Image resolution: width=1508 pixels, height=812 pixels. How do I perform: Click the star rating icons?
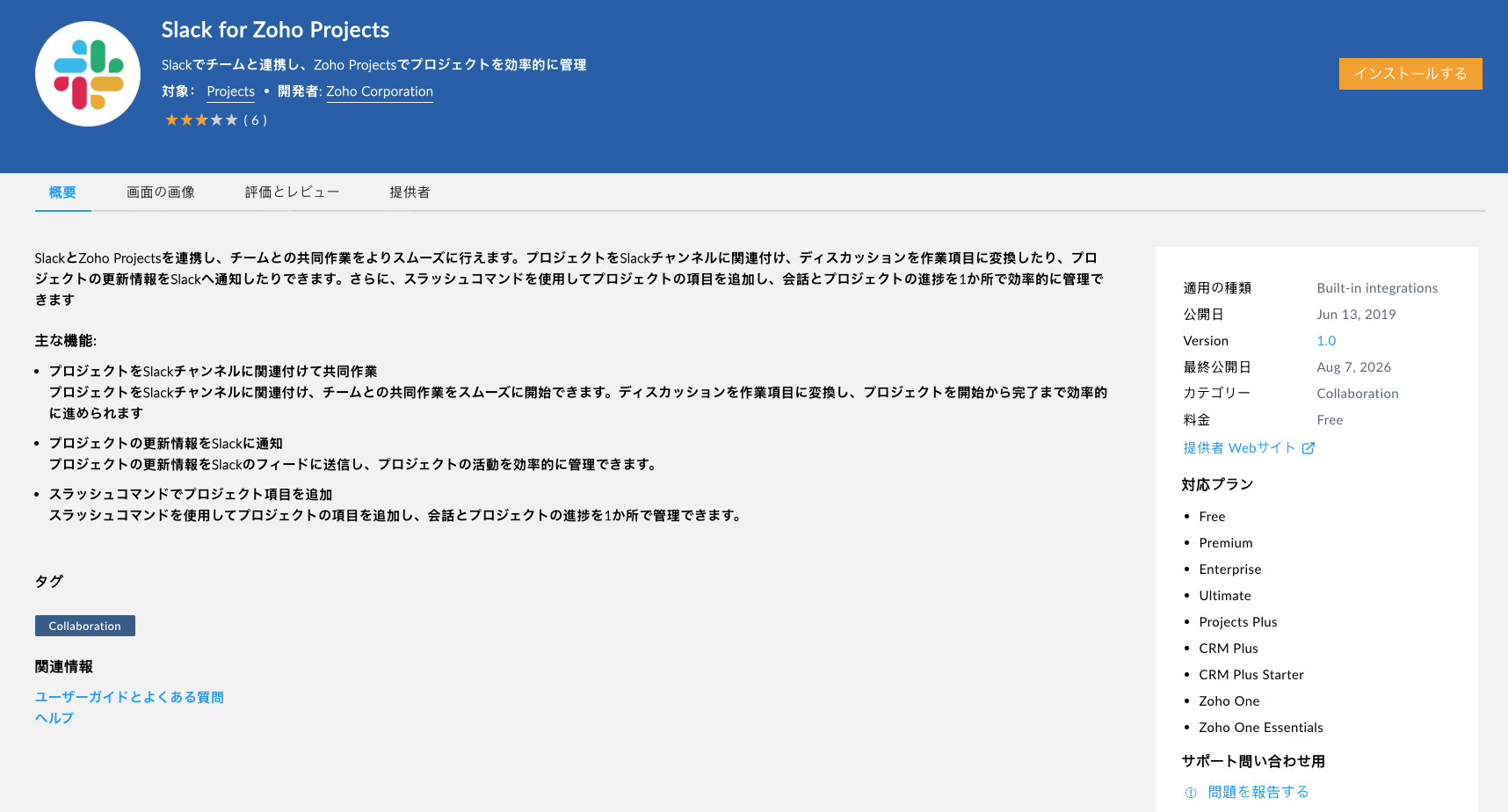tap(201, 120)
